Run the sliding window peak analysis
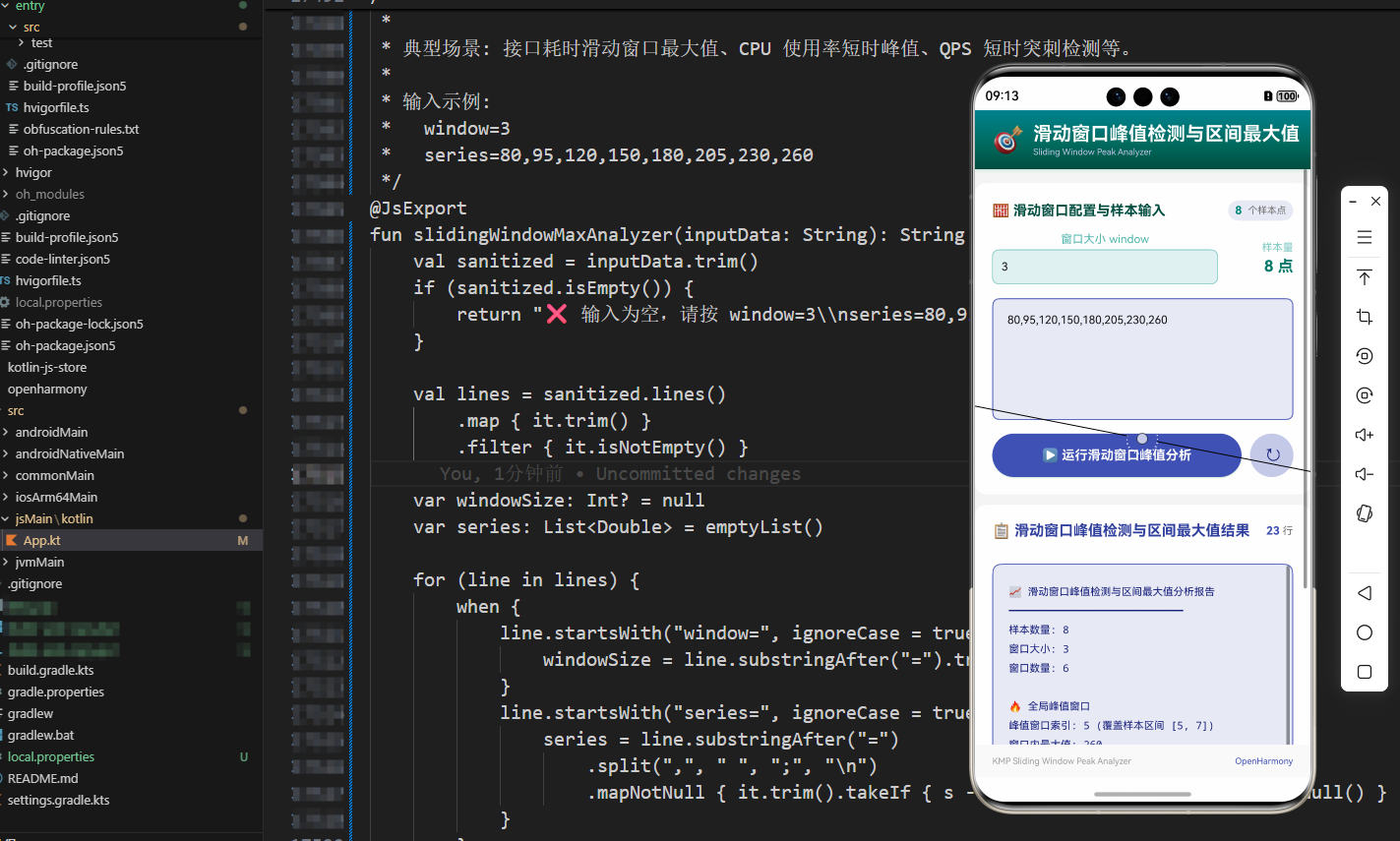 pos(1116,454)
